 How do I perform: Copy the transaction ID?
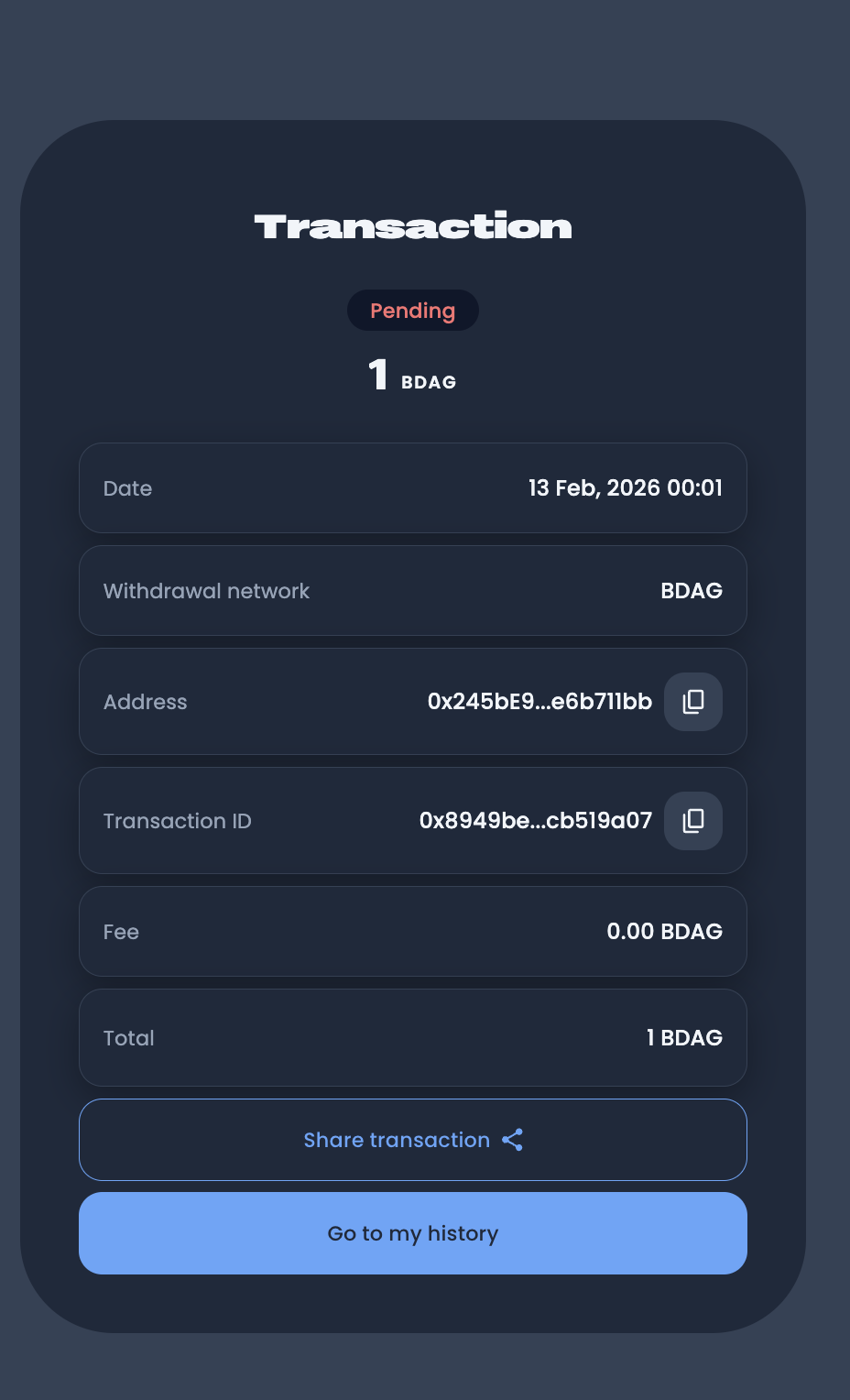point(692,821)
